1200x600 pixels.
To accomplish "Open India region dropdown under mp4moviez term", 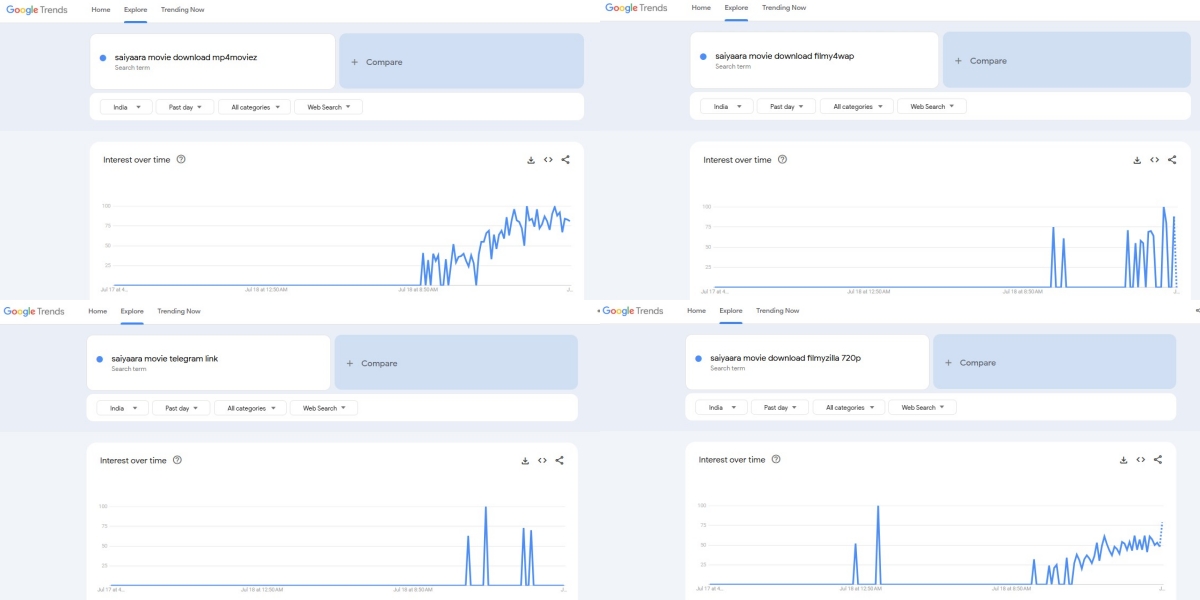I will pyautogui.click(x=126, y=107).
